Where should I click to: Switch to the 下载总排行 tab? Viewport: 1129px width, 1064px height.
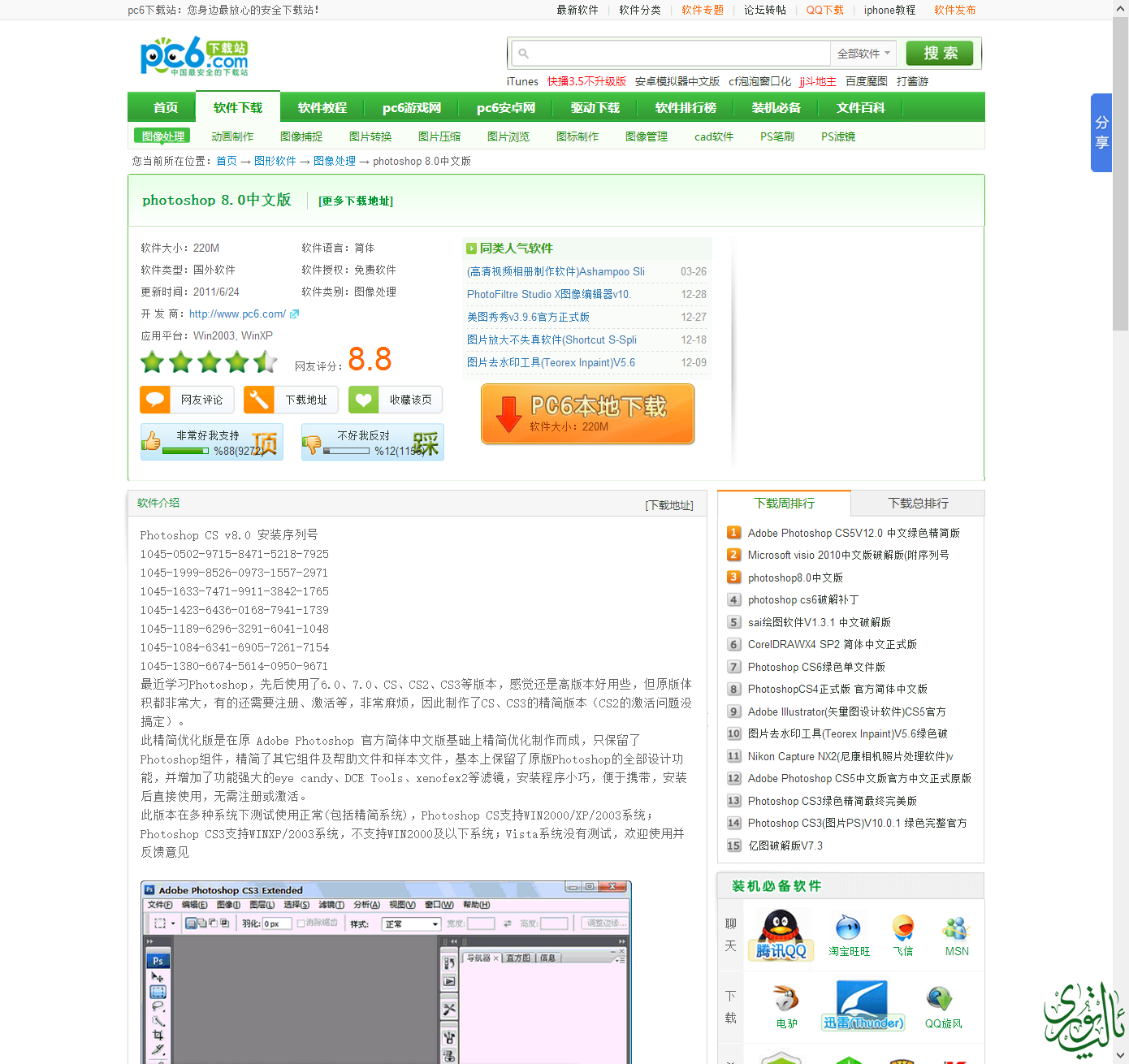918,504
